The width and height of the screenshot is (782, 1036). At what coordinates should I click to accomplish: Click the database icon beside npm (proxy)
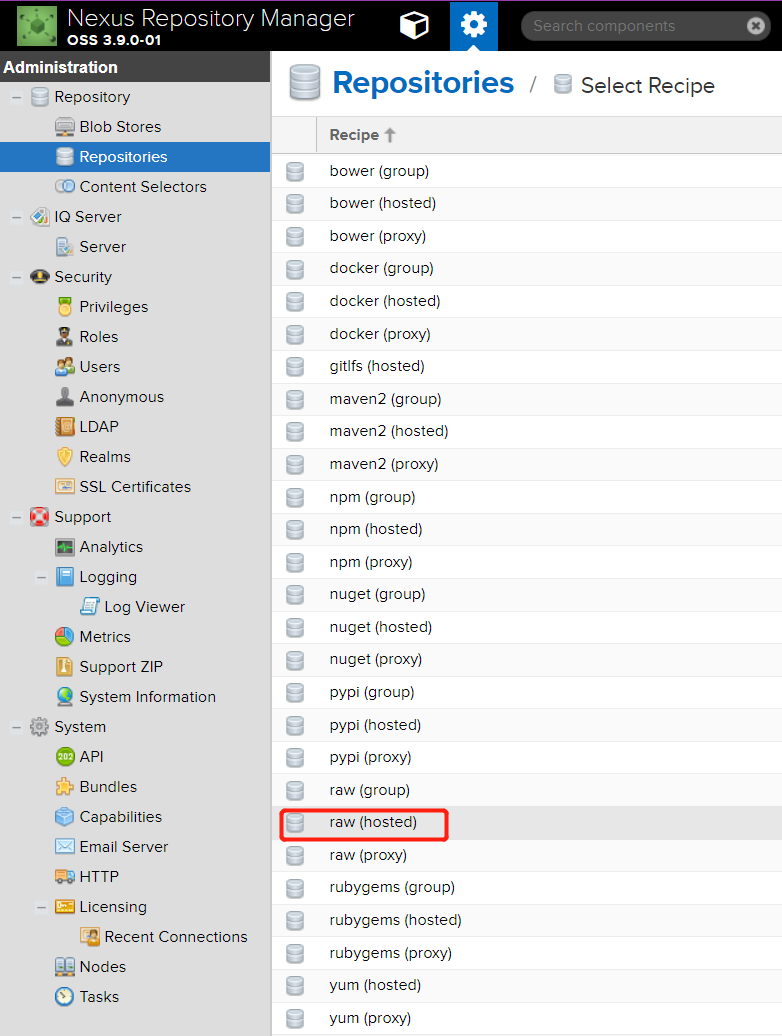[x=295, y=562]
